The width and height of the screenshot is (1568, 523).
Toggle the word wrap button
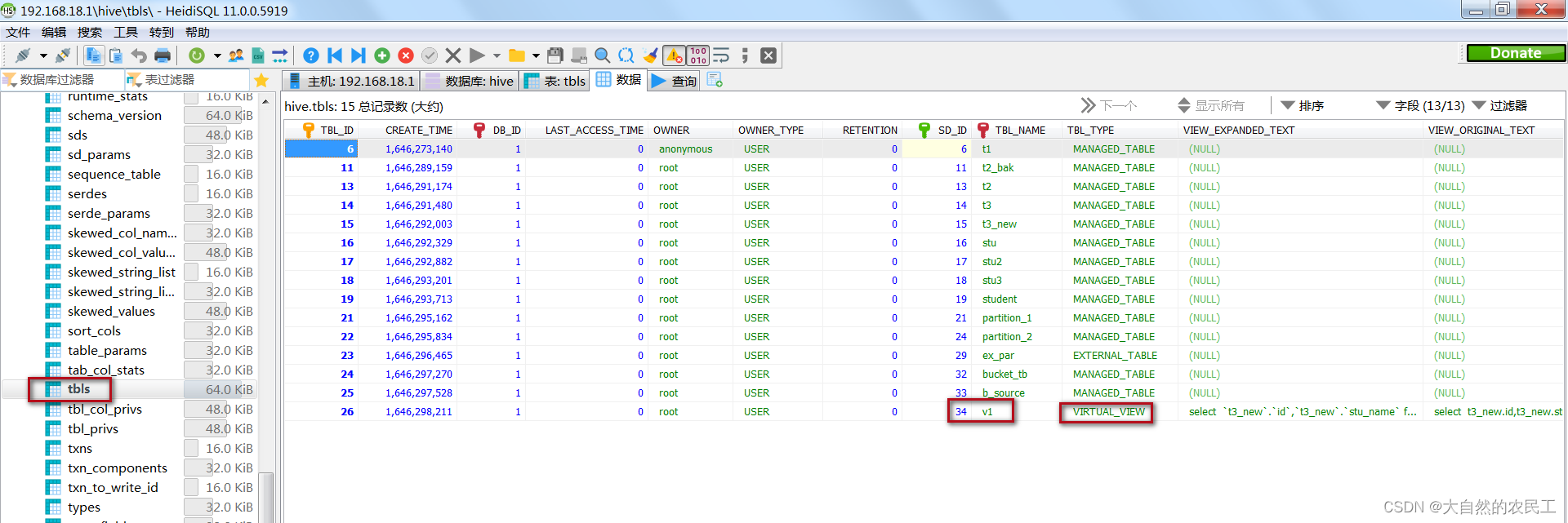tap(721, 55)
